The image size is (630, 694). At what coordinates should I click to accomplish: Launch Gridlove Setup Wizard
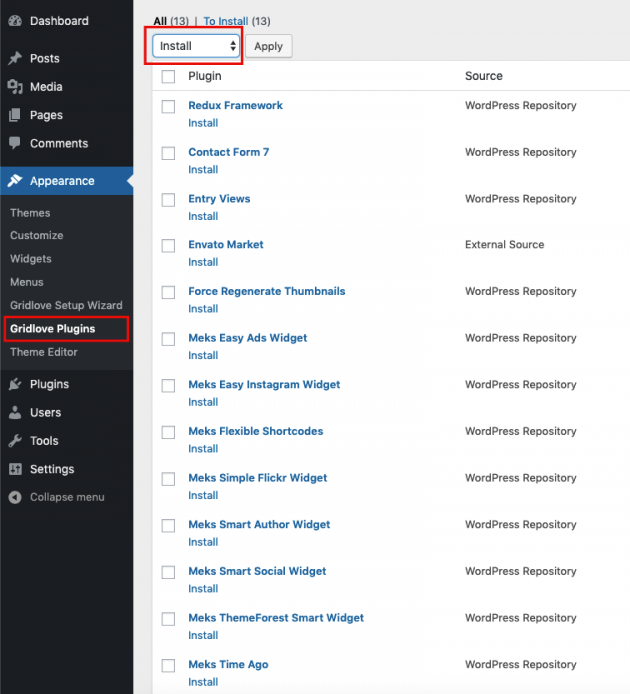point(66,305)
